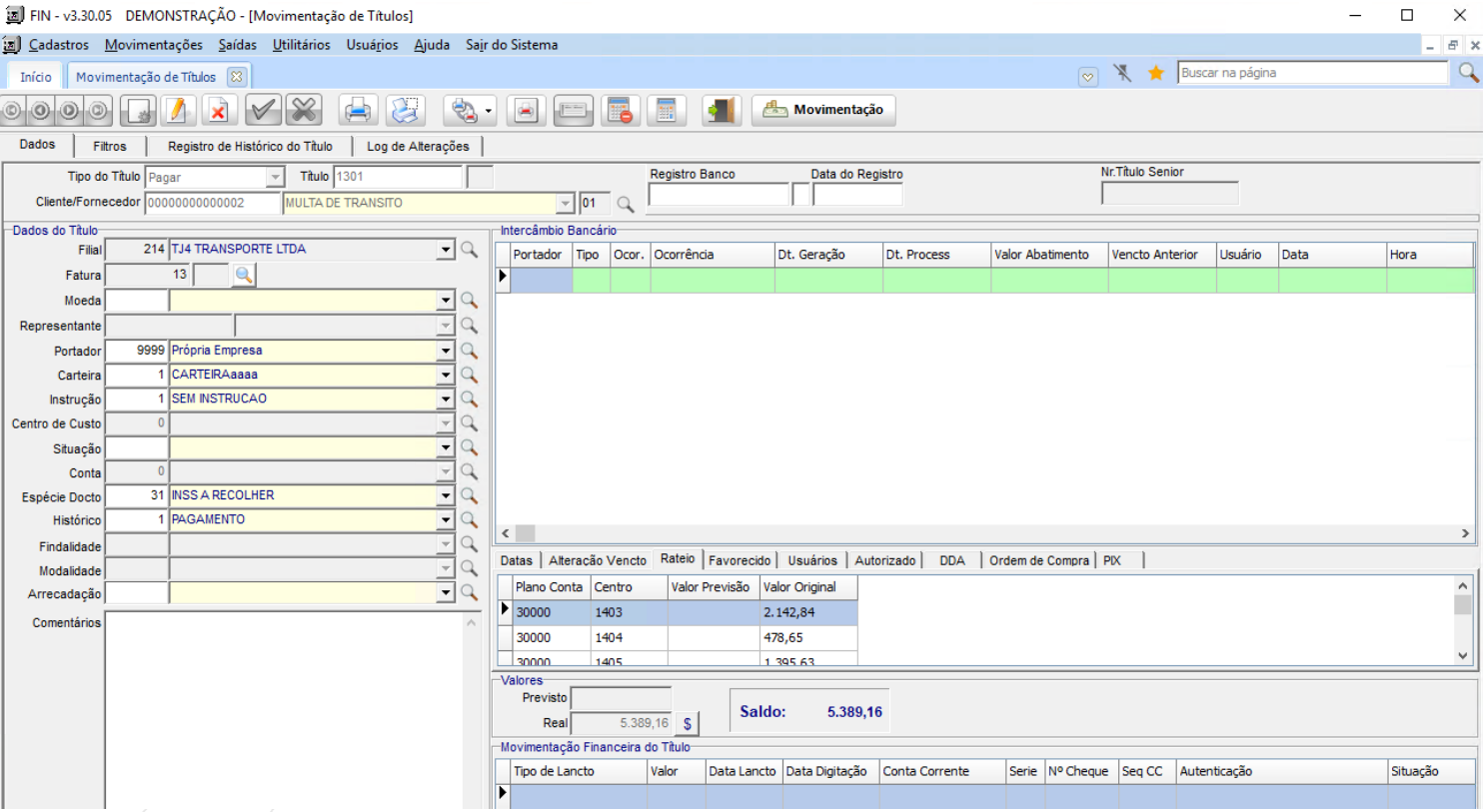
Task: Open the Cliente/Fornecedor name dropdown
Action: 565,203
